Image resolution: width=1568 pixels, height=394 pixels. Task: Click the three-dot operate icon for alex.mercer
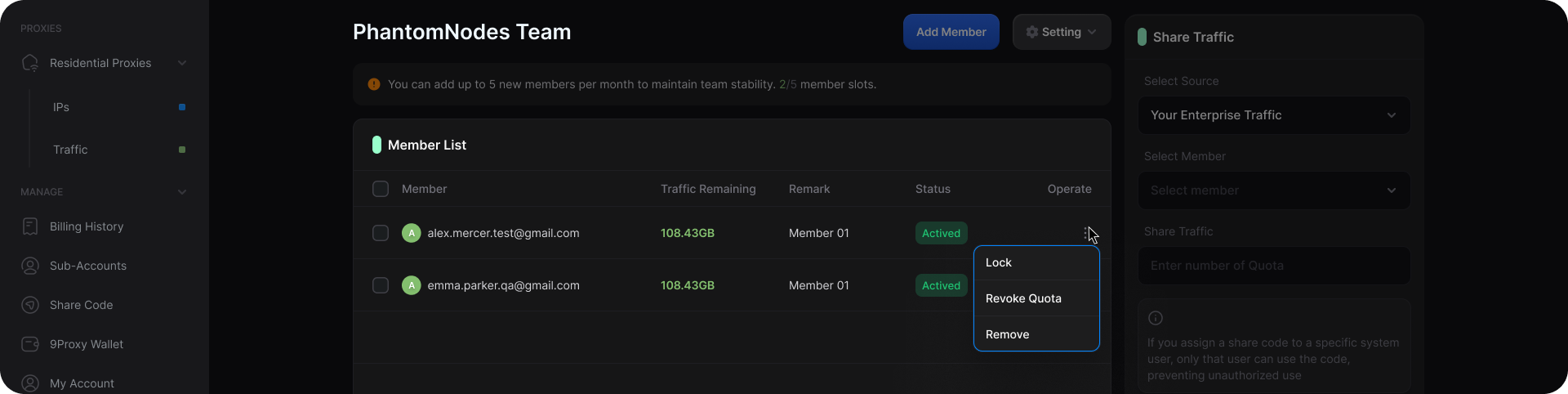point(1086,234)
